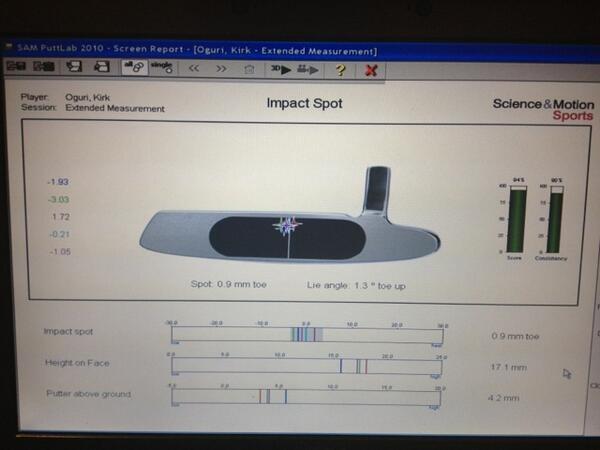The width and height of the screenshot is (600, 450).
Task: Click the first report layout toolbar icon
Action: tap(16, 66)
